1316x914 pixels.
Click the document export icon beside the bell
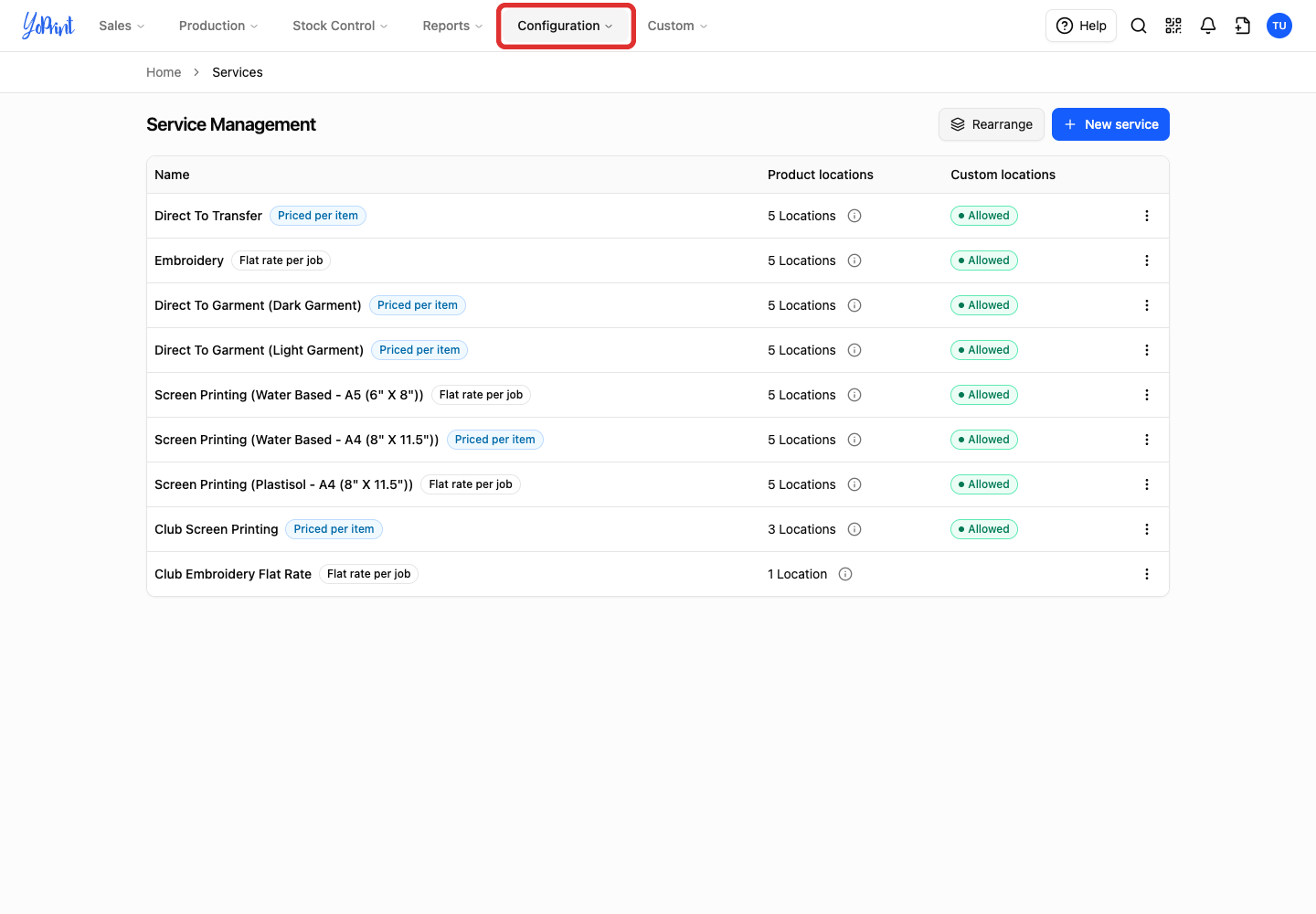(1243, 26)
